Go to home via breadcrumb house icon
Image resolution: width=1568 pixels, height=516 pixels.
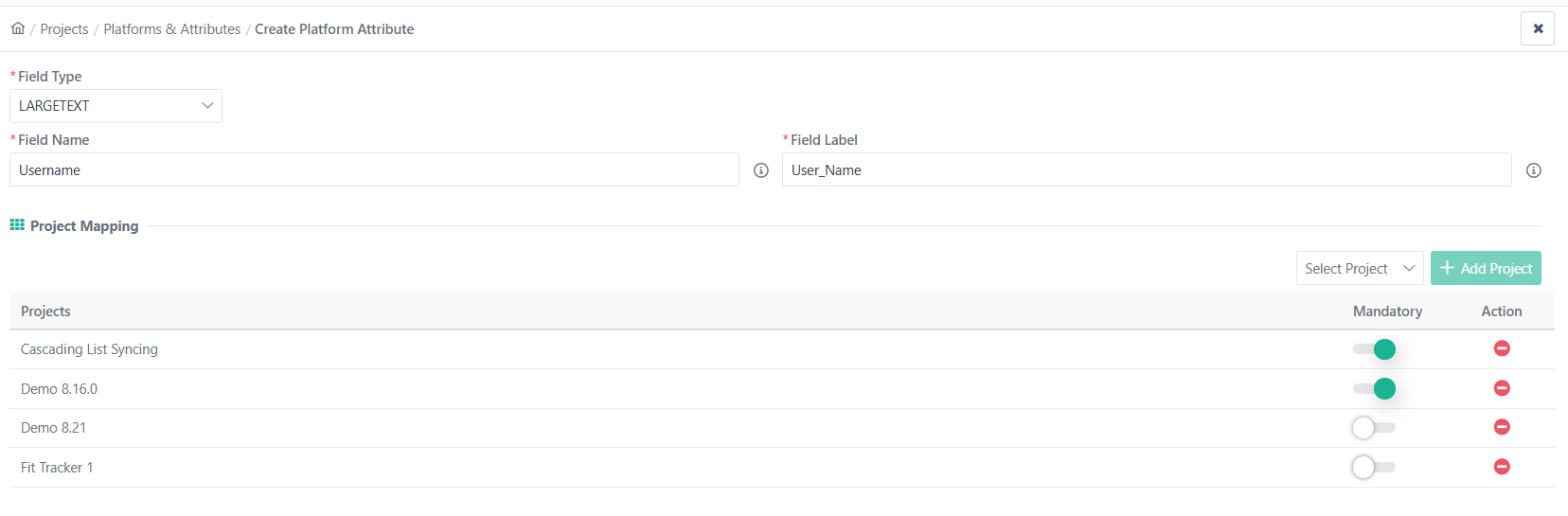tap(18, 28)
